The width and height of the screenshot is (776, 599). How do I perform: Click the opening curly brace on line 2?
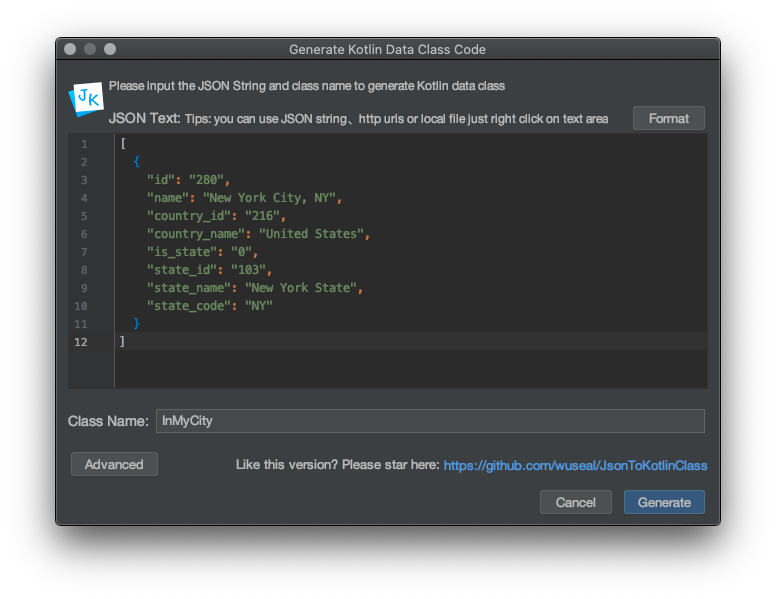click(x=137, y=162)
